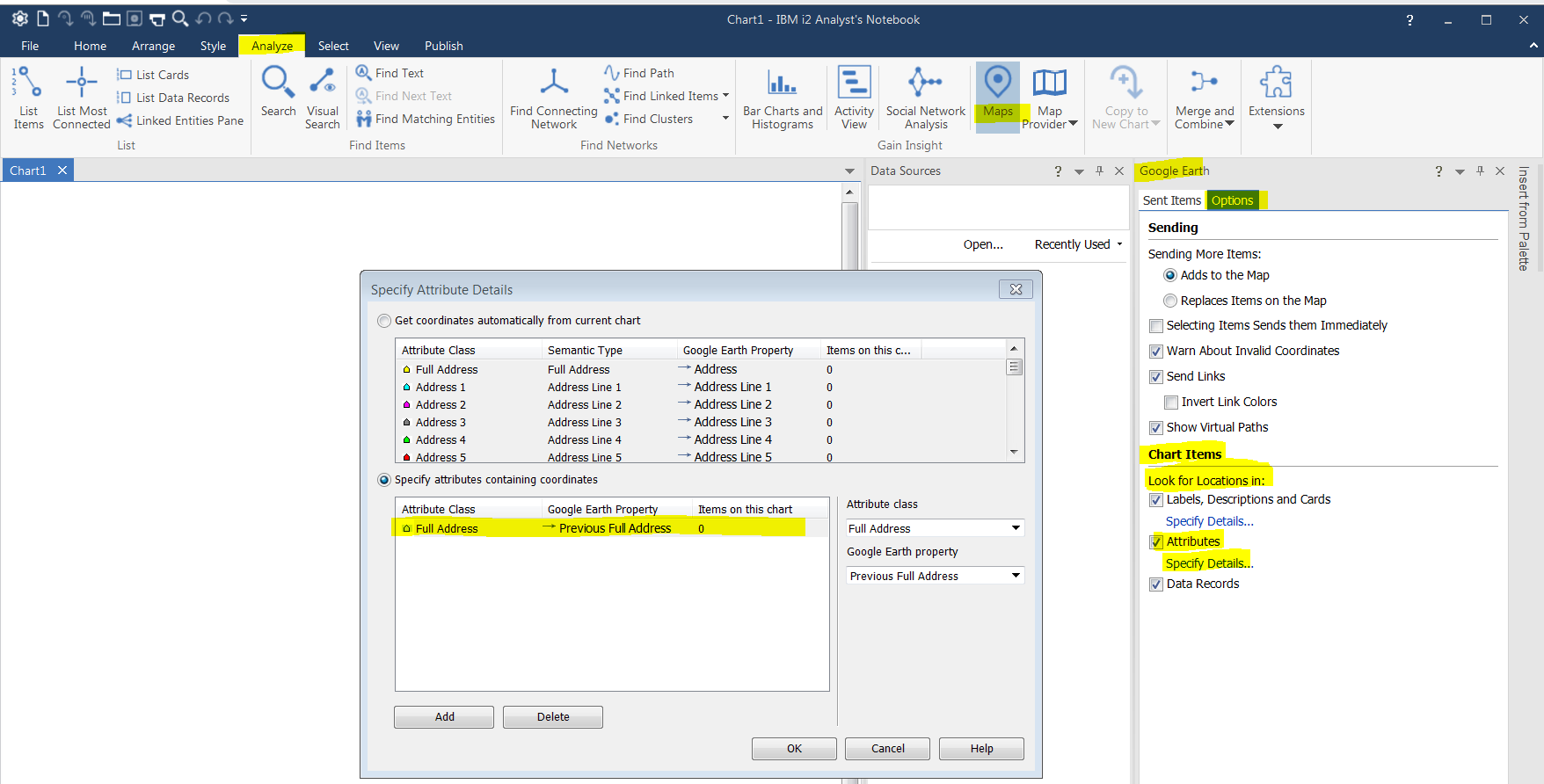This screenshot has height=784, width=1544.
Task: Open Visual Search
Action: pyautogui.click(x=323, y=98)
